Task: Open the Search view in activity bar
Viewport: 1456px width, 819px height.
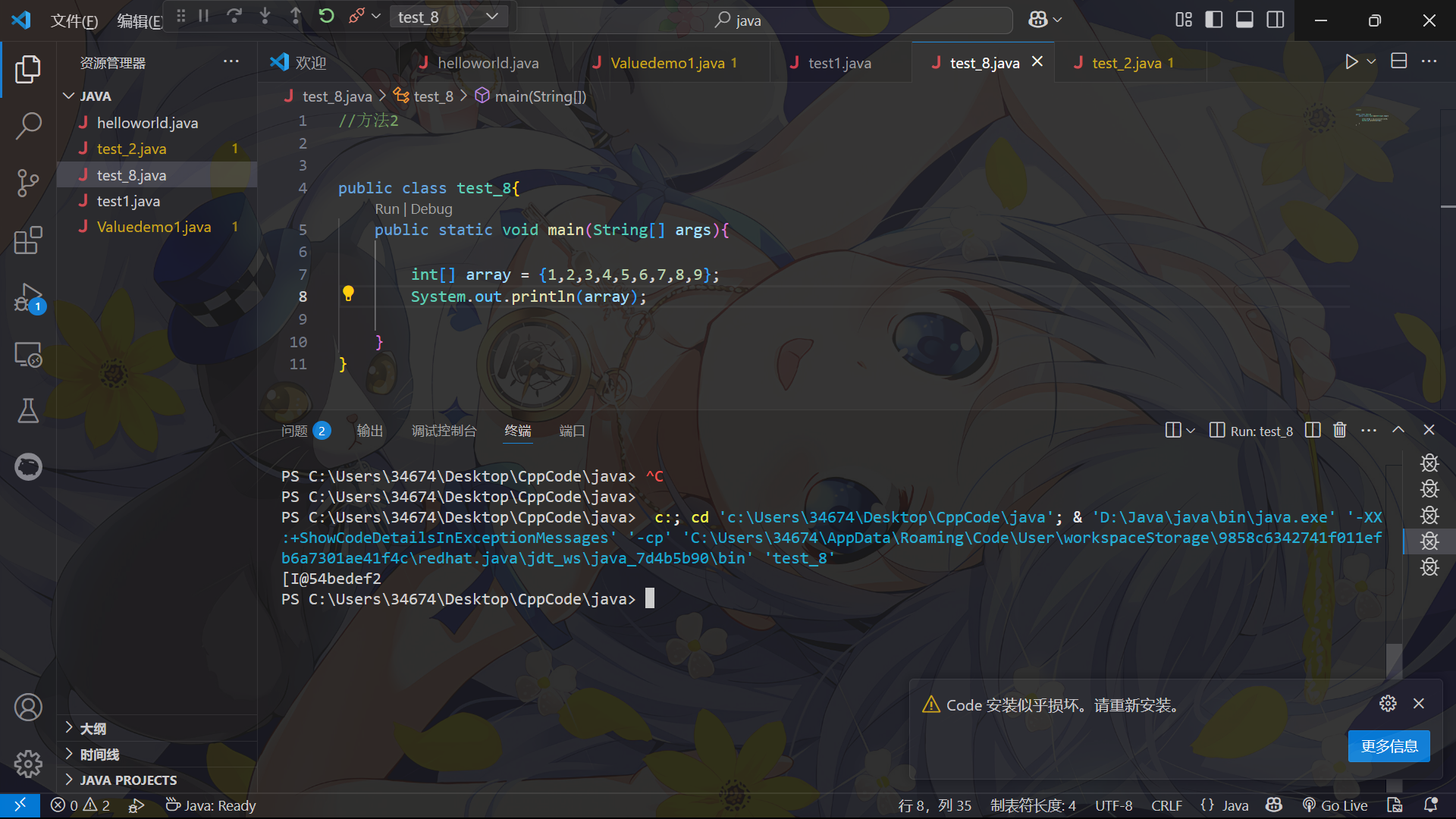Action: [x=28, y=126]
